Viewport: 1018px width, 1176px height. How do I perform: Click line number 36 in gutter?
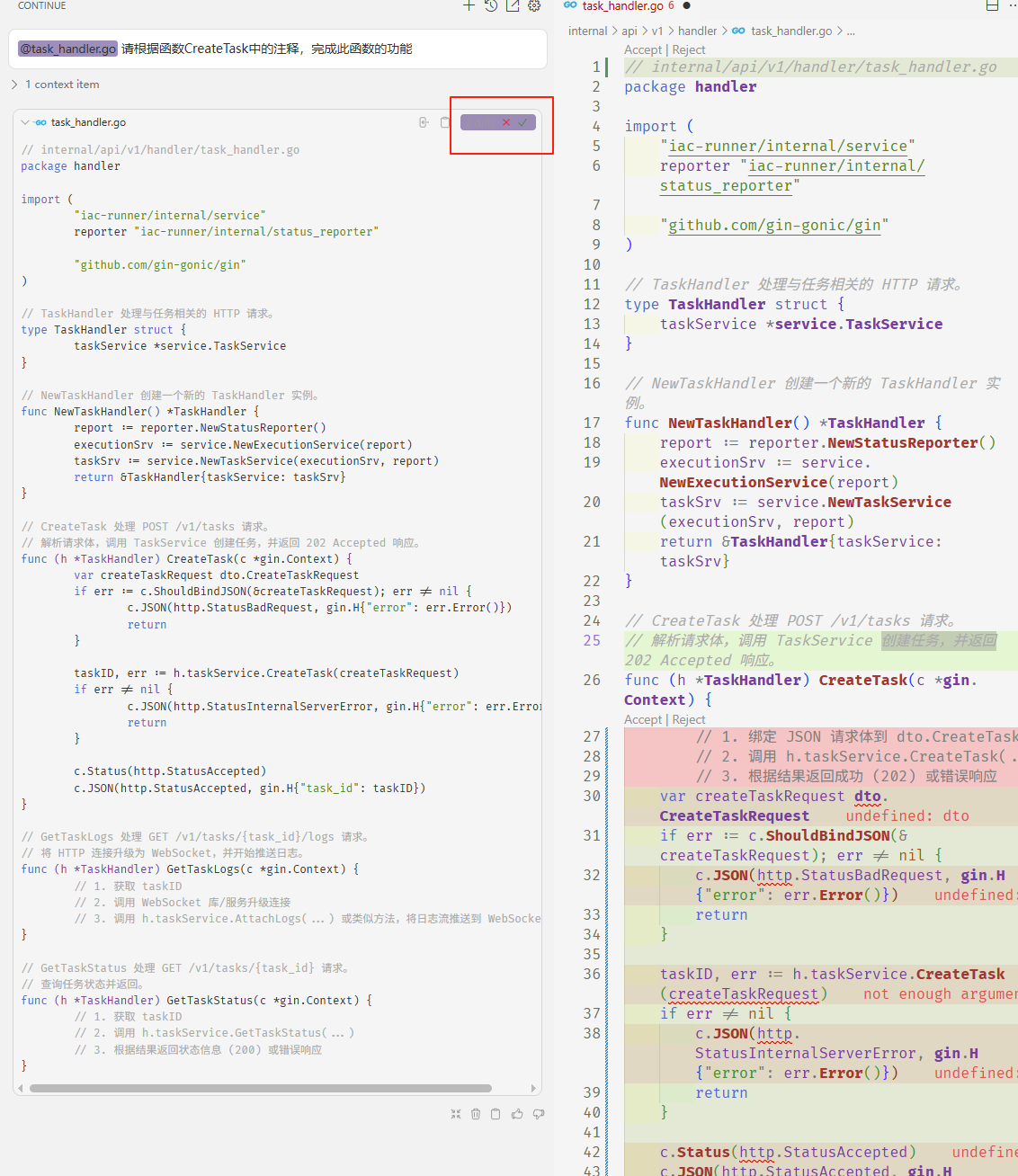click(x=592, y=975)
